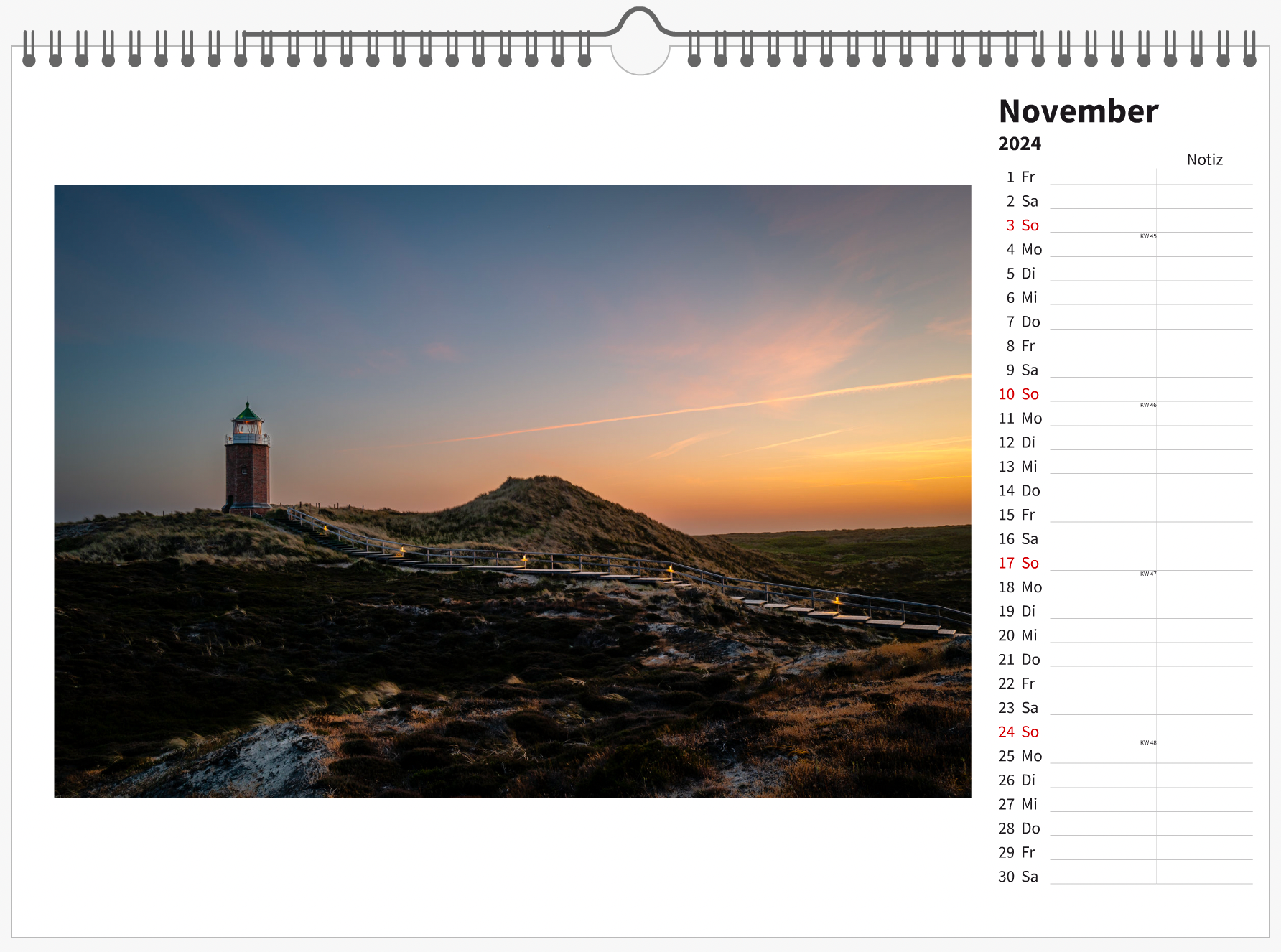The width and height of the screenshot is (1281, 952).
Task: Click the date "23 Sa"
Action: (x=1018, y=708)
